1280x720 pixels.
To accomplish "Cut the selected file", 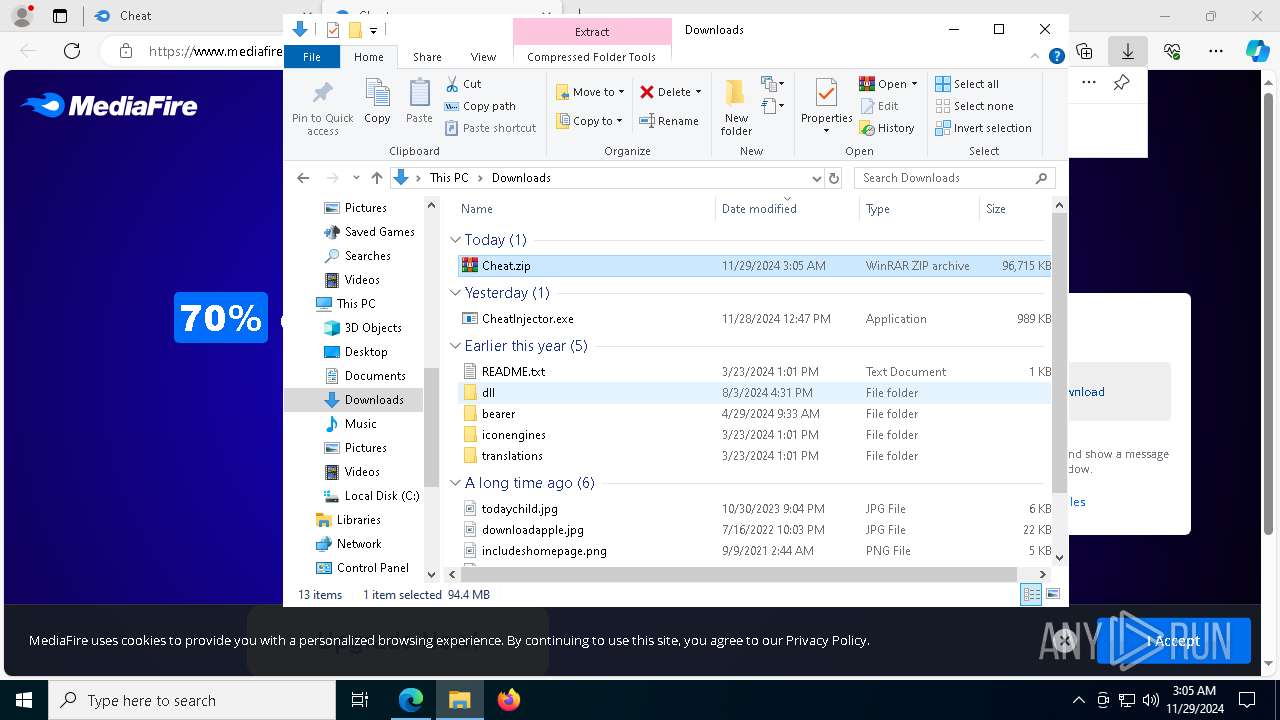I will coord(463,84).
